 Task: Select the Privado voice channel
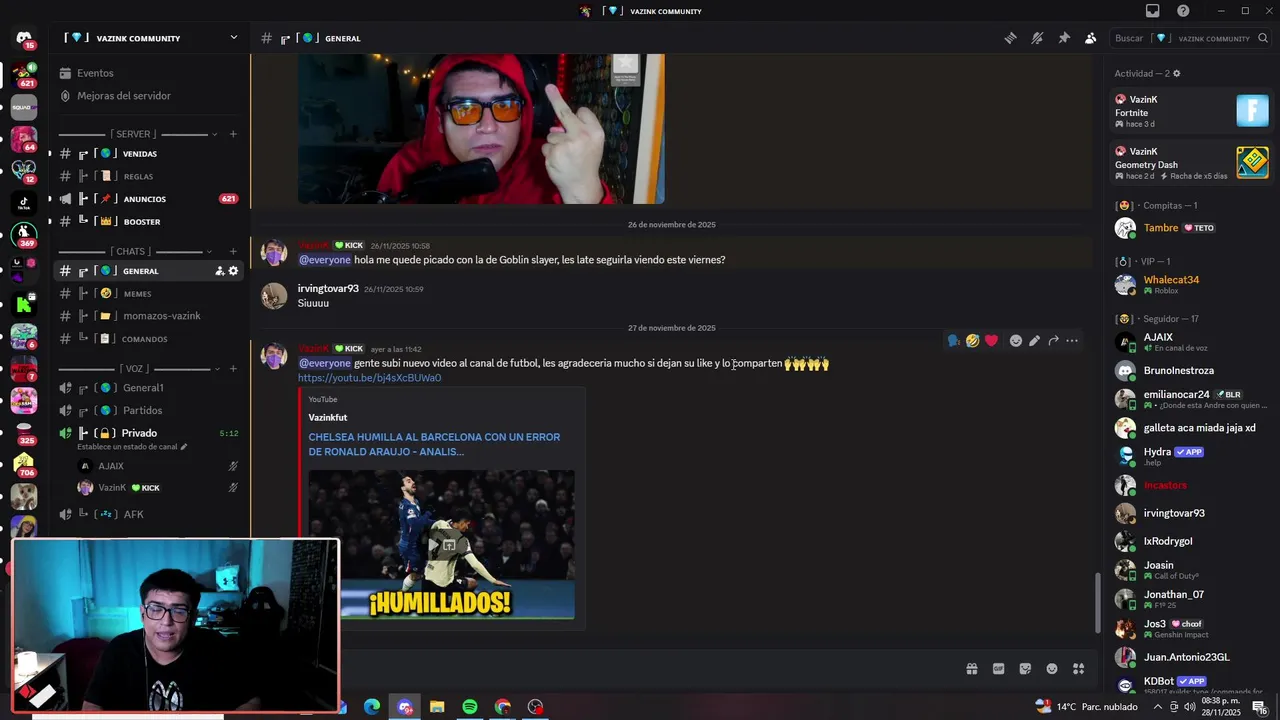[139, 433]
